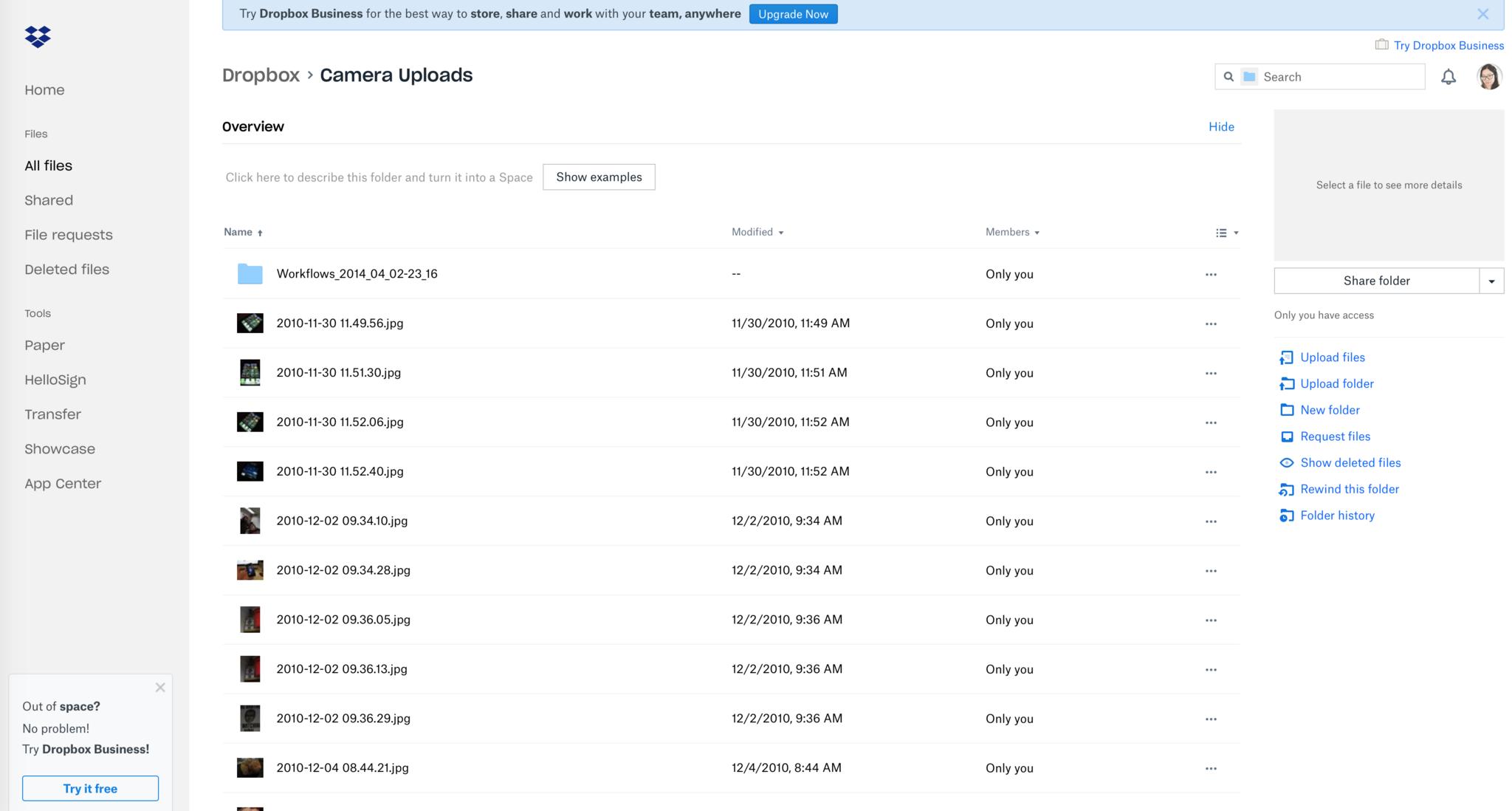Open more options for 2010-12-02 09.36.05.jpg
Viewport: 1512px width, 811px height.
(1211, 620)
